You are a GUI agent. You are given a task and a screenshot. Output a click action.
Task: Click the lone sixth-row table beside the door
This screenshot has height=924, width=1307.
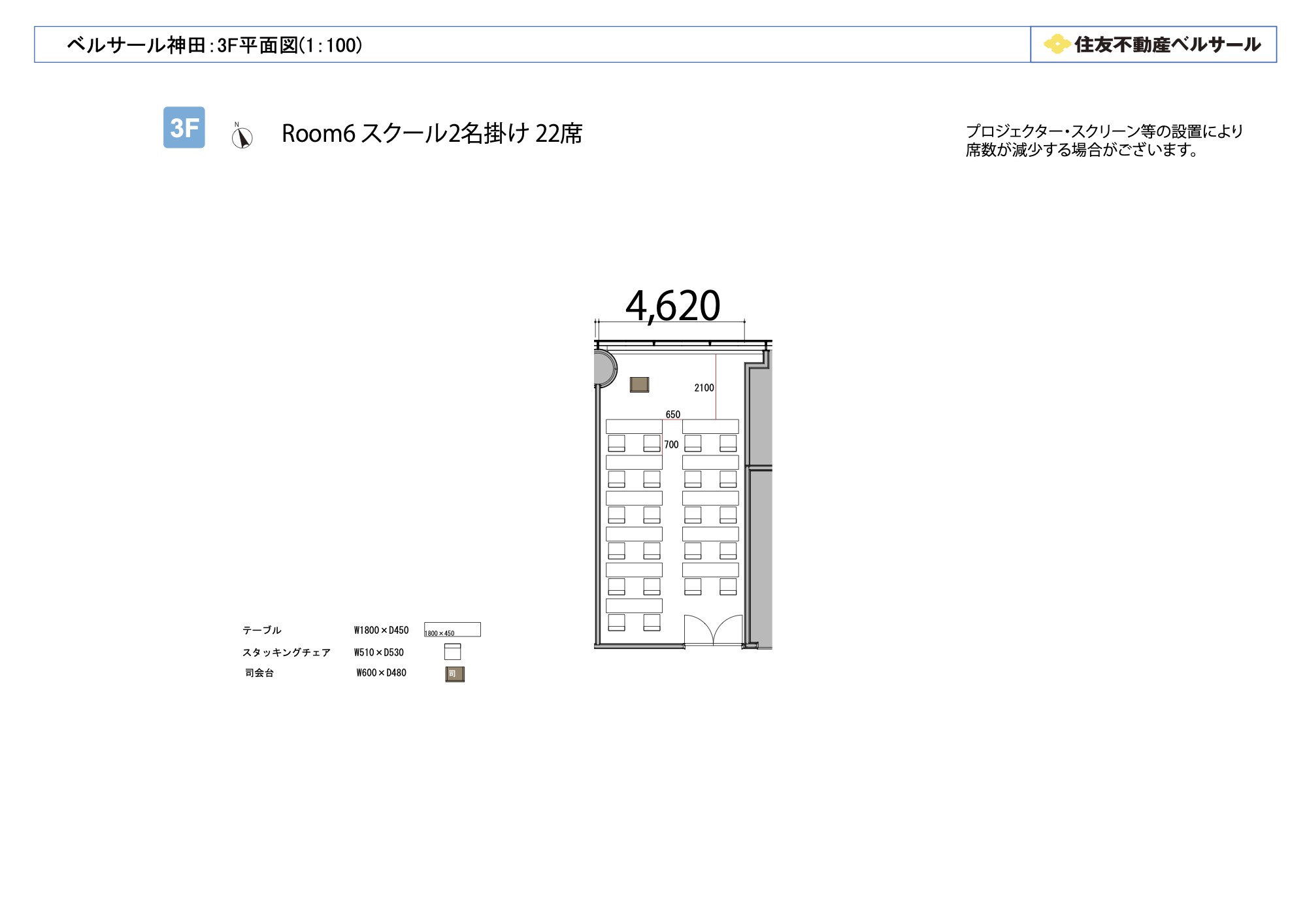pyautogui.click(x=634, y=606)
